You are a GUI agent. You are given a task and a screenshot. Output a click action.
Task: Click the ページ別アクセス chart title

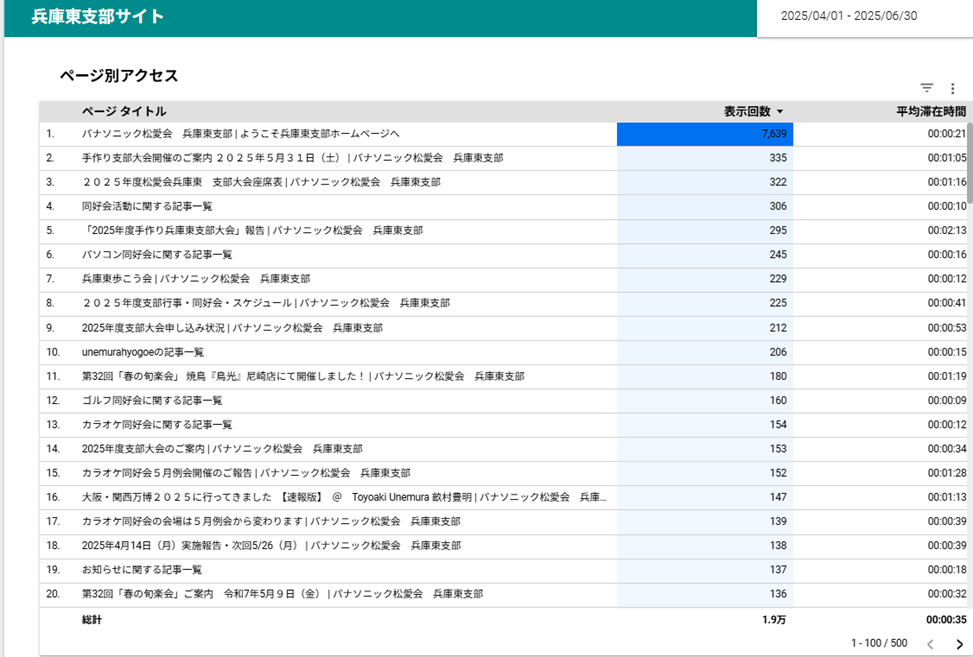click(118, 76)
